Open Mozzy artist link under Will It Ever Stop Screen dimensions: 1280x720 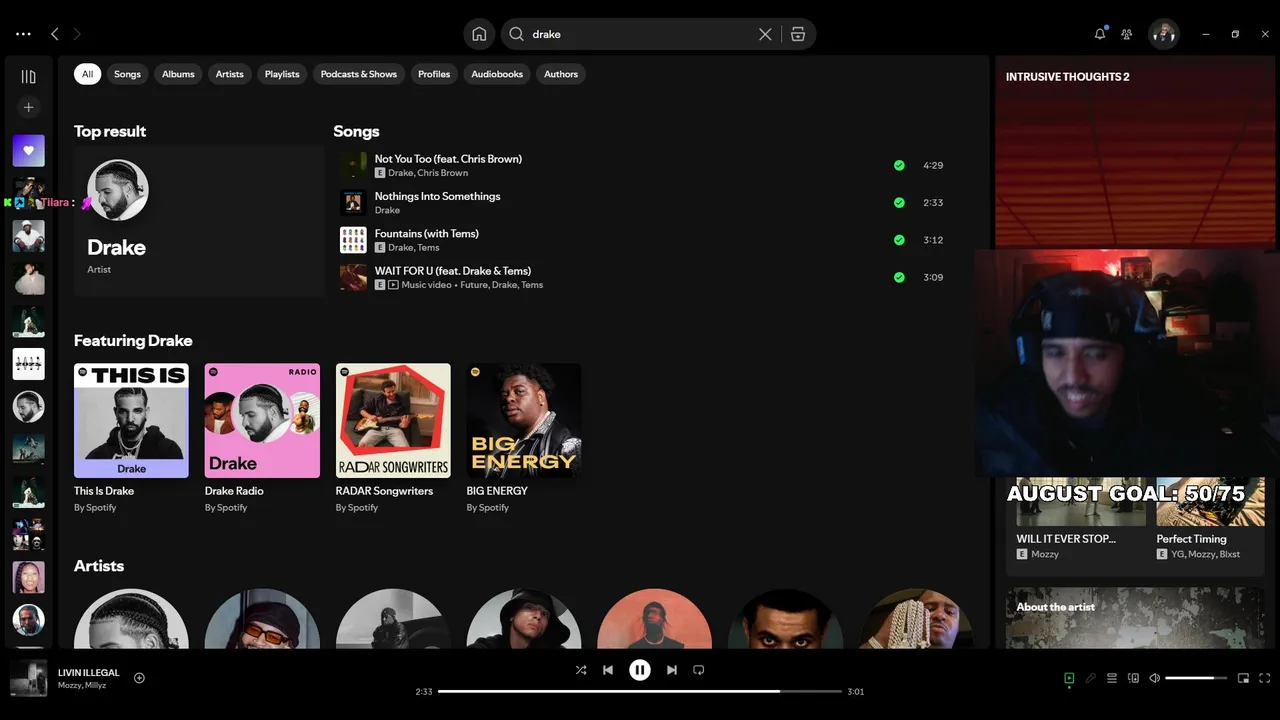(x=1045, y=554)
